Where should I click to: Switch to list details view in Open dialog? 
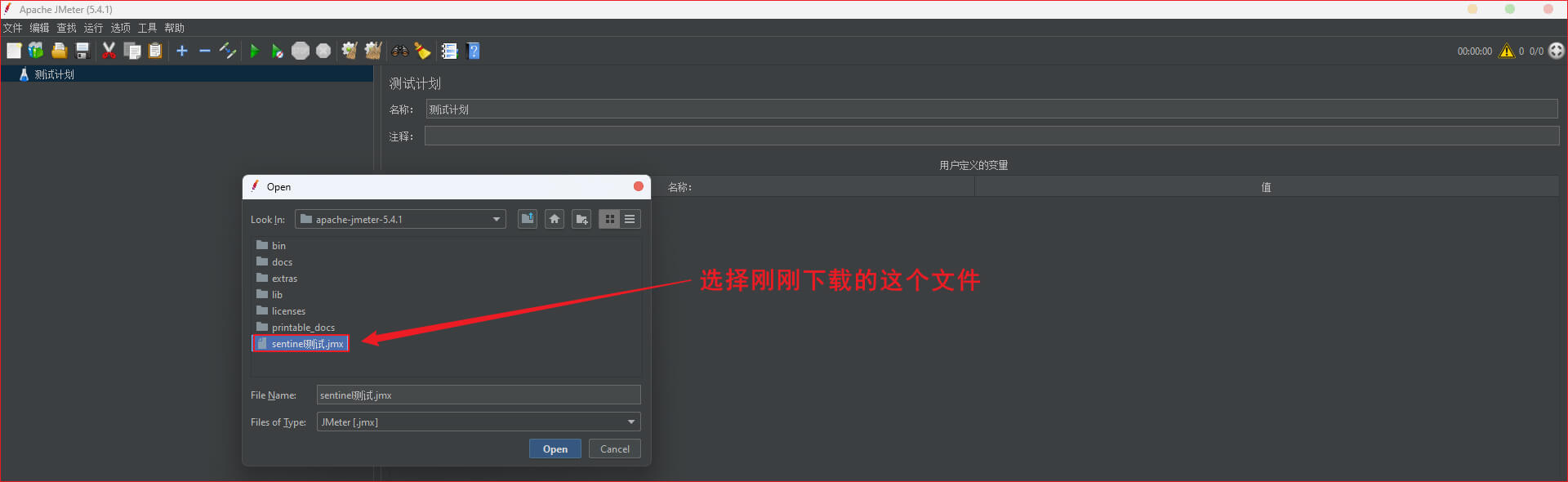pyautogui.click(x=630, y=219)
